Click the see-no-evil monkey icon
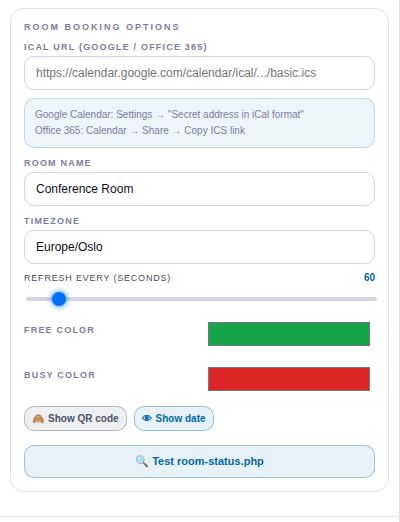 38,418
